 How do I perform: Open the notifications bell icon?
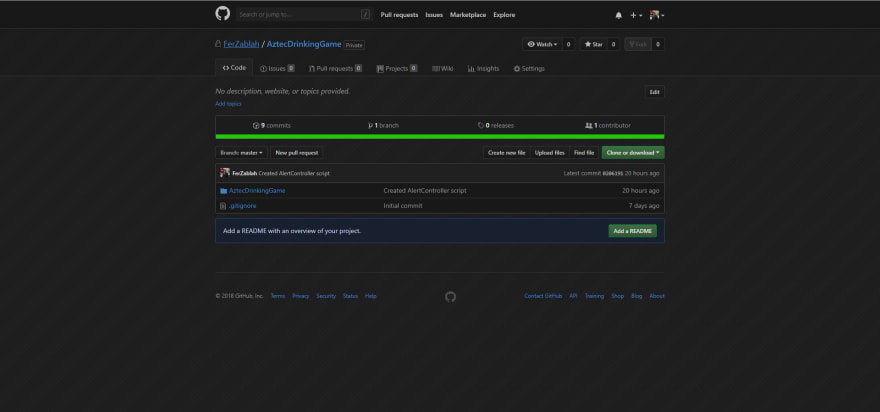[618, 15]
